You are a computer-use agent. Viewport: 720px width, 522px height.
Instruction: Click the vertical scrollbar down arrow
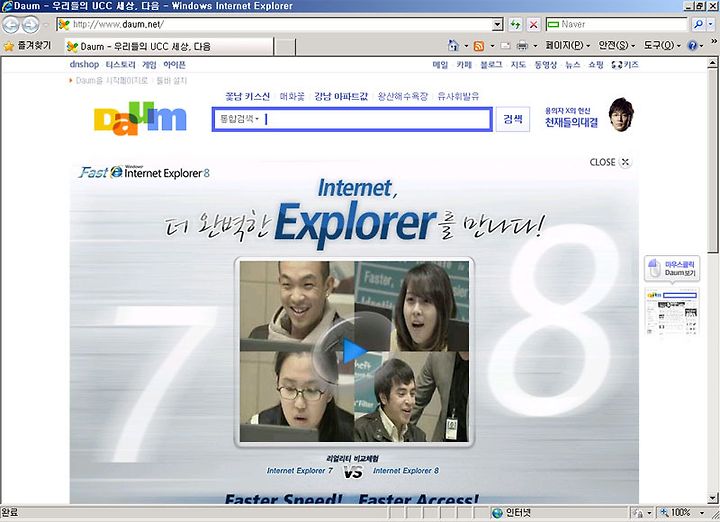click(x=712, y=498)
